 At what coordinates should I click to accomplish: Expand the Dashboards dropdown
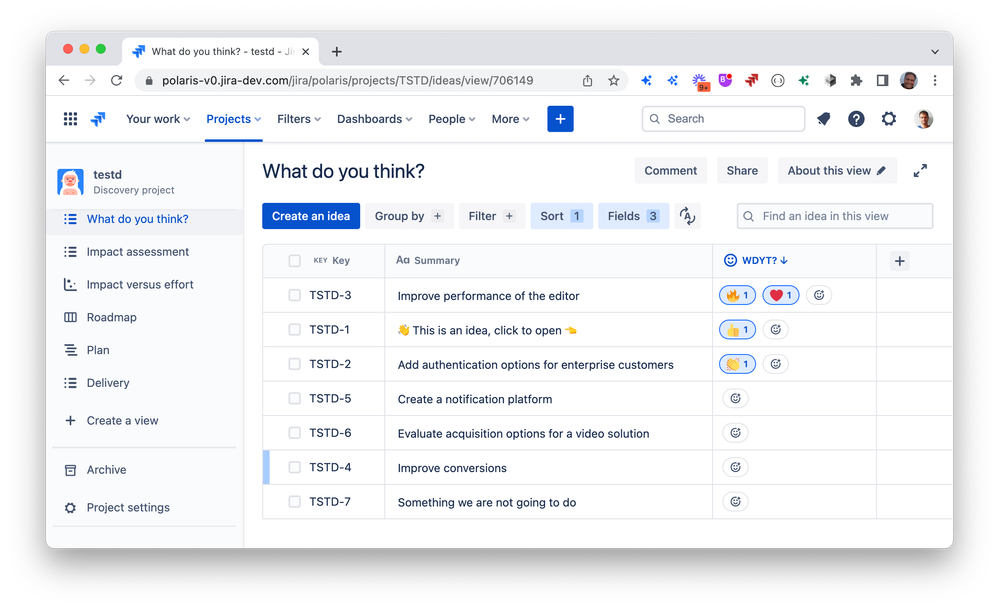(375, 119)
